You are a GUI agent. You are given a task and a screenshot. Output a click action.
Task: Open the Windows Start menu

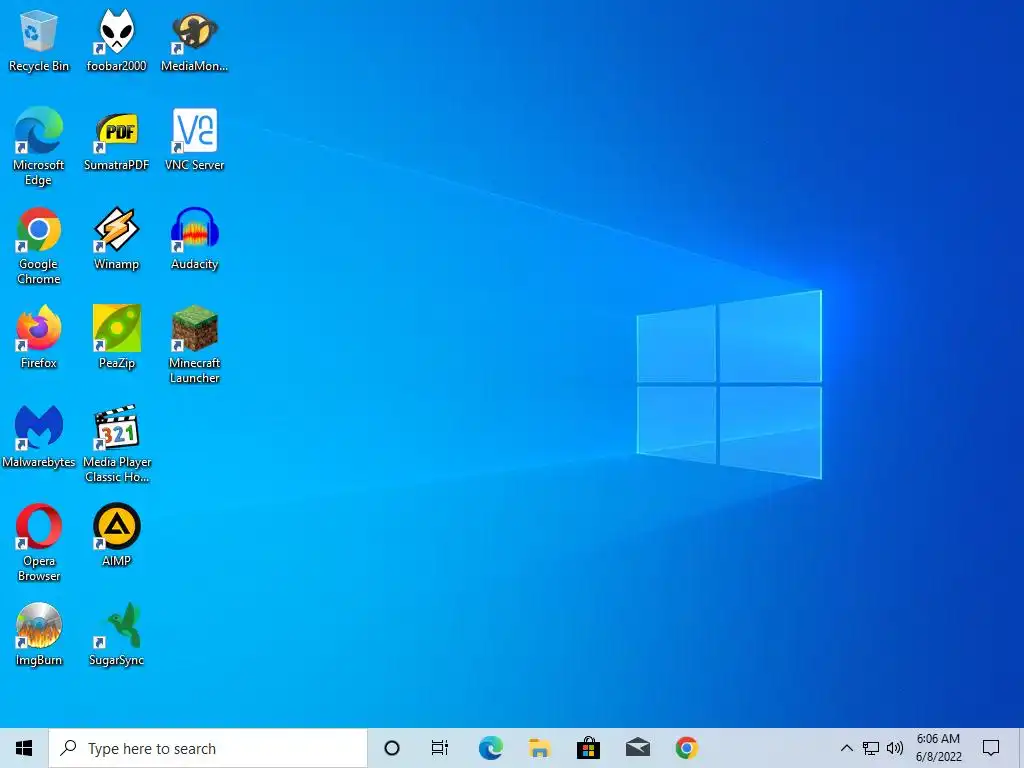24,748
